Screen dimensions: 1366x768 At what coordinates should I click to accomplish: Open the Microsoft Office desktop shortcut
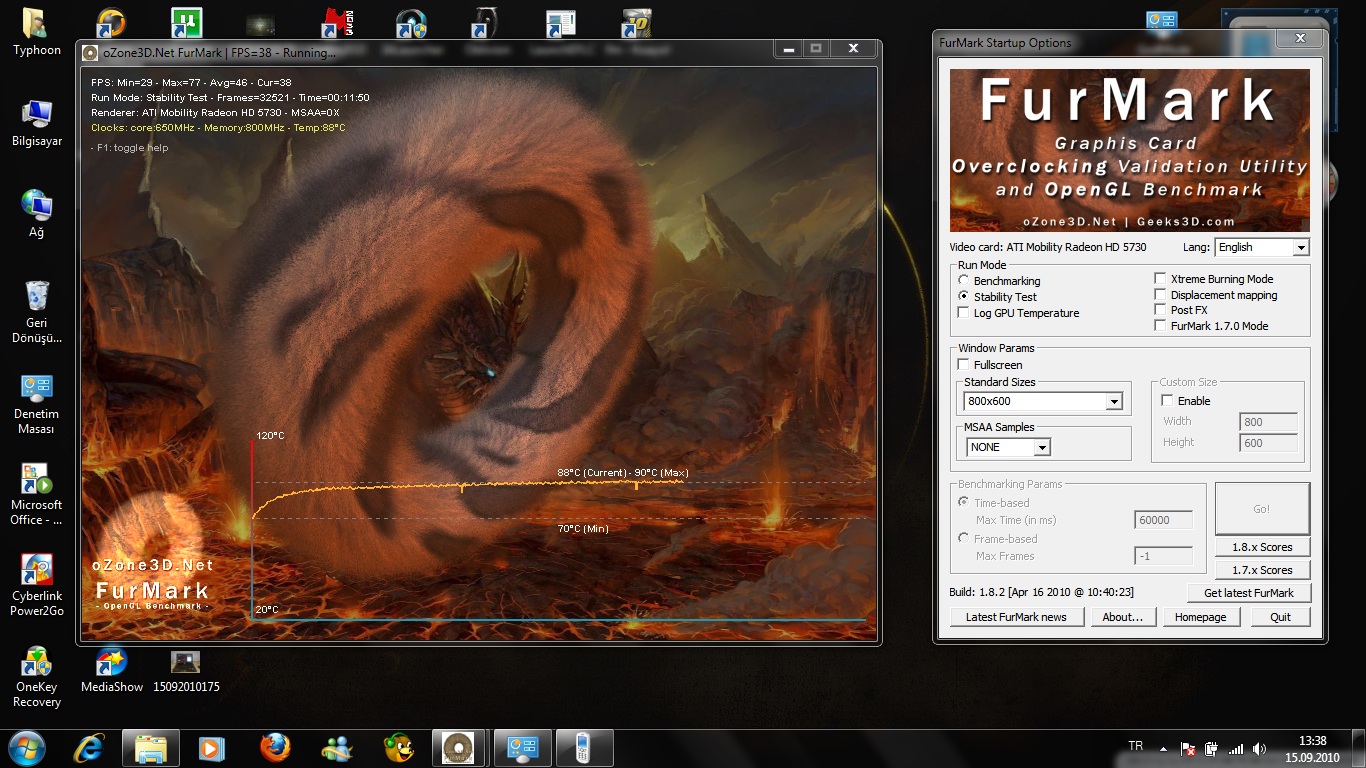tap(36, 495)
